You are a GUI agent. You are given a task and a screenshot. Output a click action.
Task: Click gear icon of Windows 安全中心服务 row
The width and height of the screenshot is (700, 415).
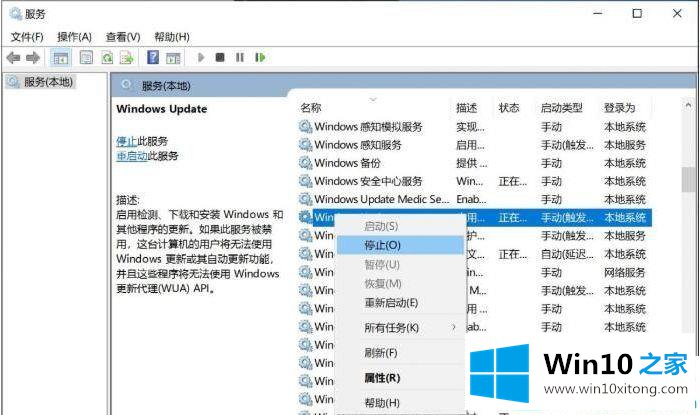(305, 181)
